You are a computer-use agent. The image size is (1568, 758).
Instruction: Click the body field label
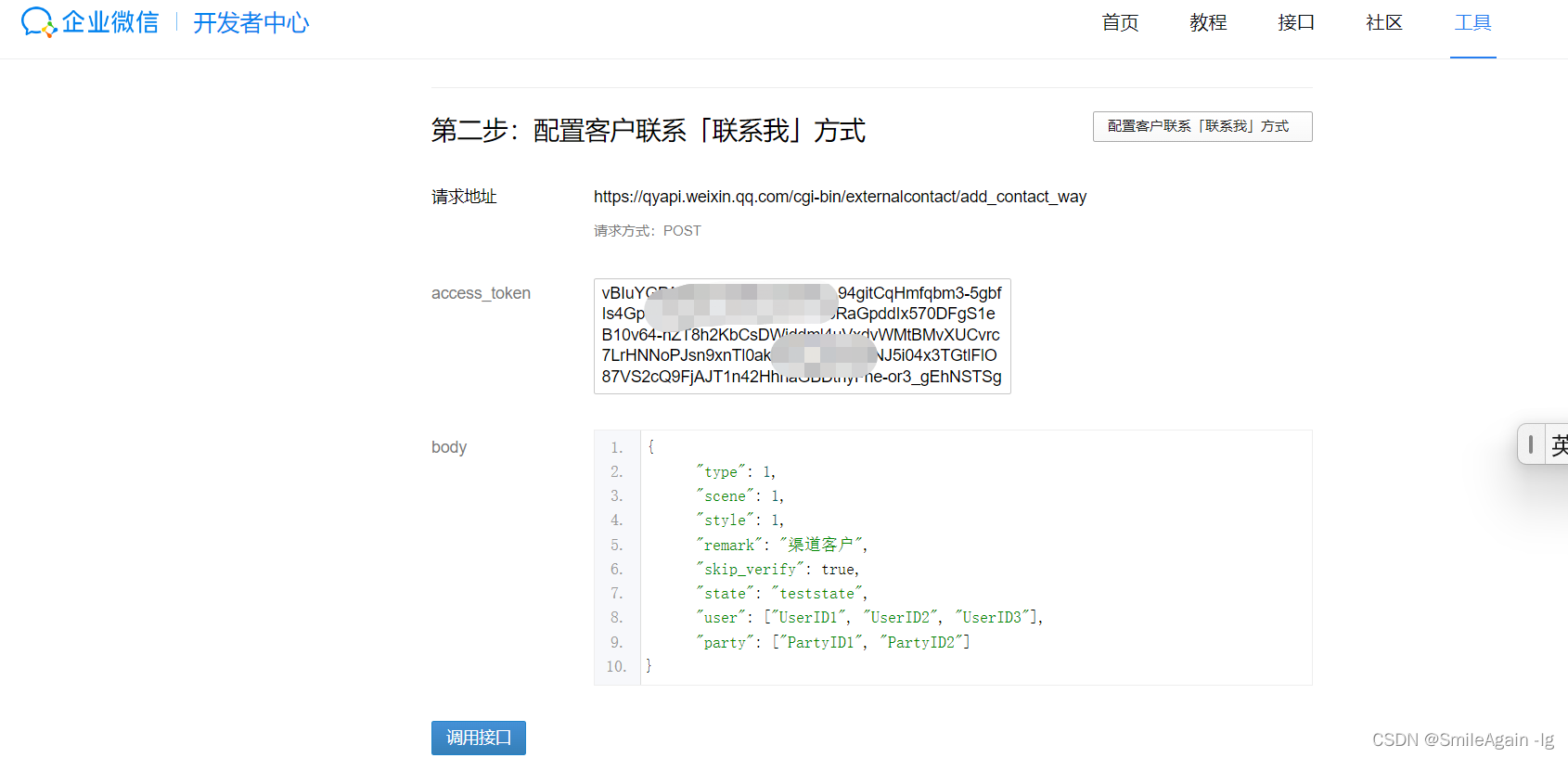click(x=449, y=447)
